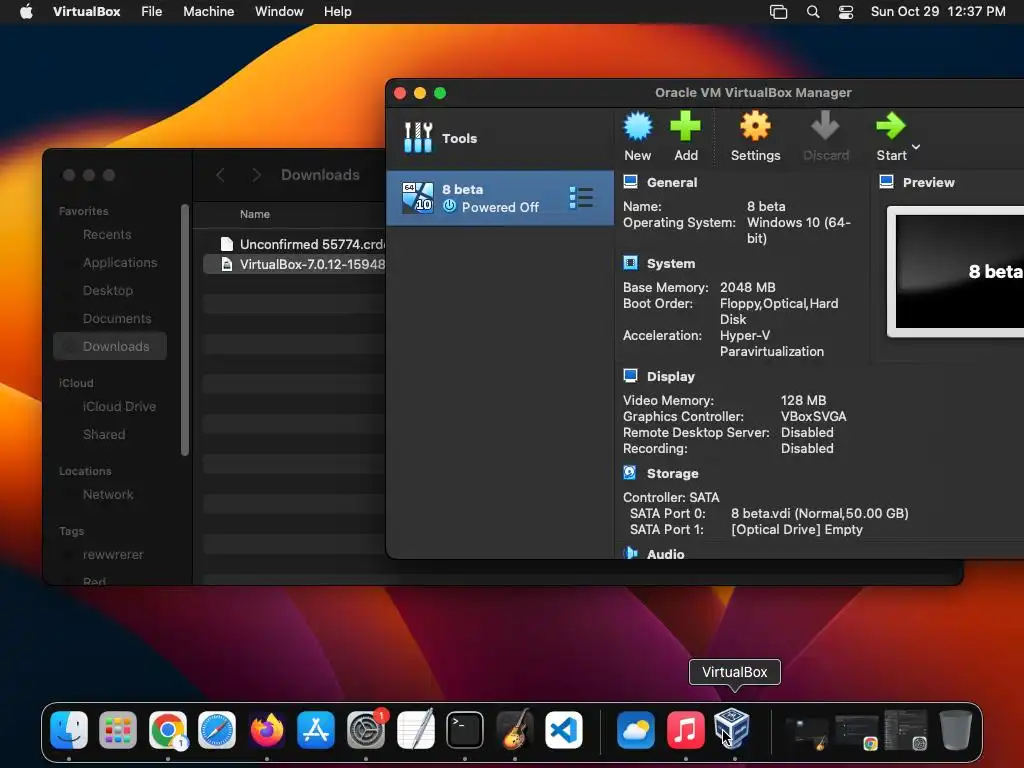This screenshot has height=768, width=1024.
Task: Click the Finder back chevron
Action: pyautogui.click(x=220, y=175)
